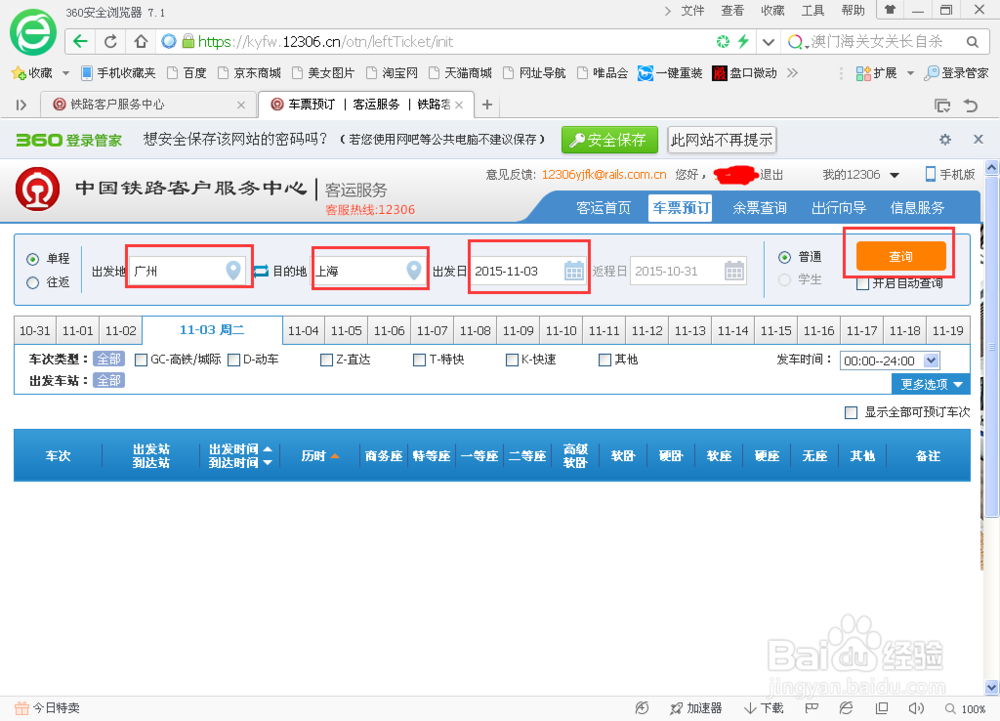Select the 11-05 departure date cell
The width and height of the screenshot is (1000, 721).
pos(346,329)
